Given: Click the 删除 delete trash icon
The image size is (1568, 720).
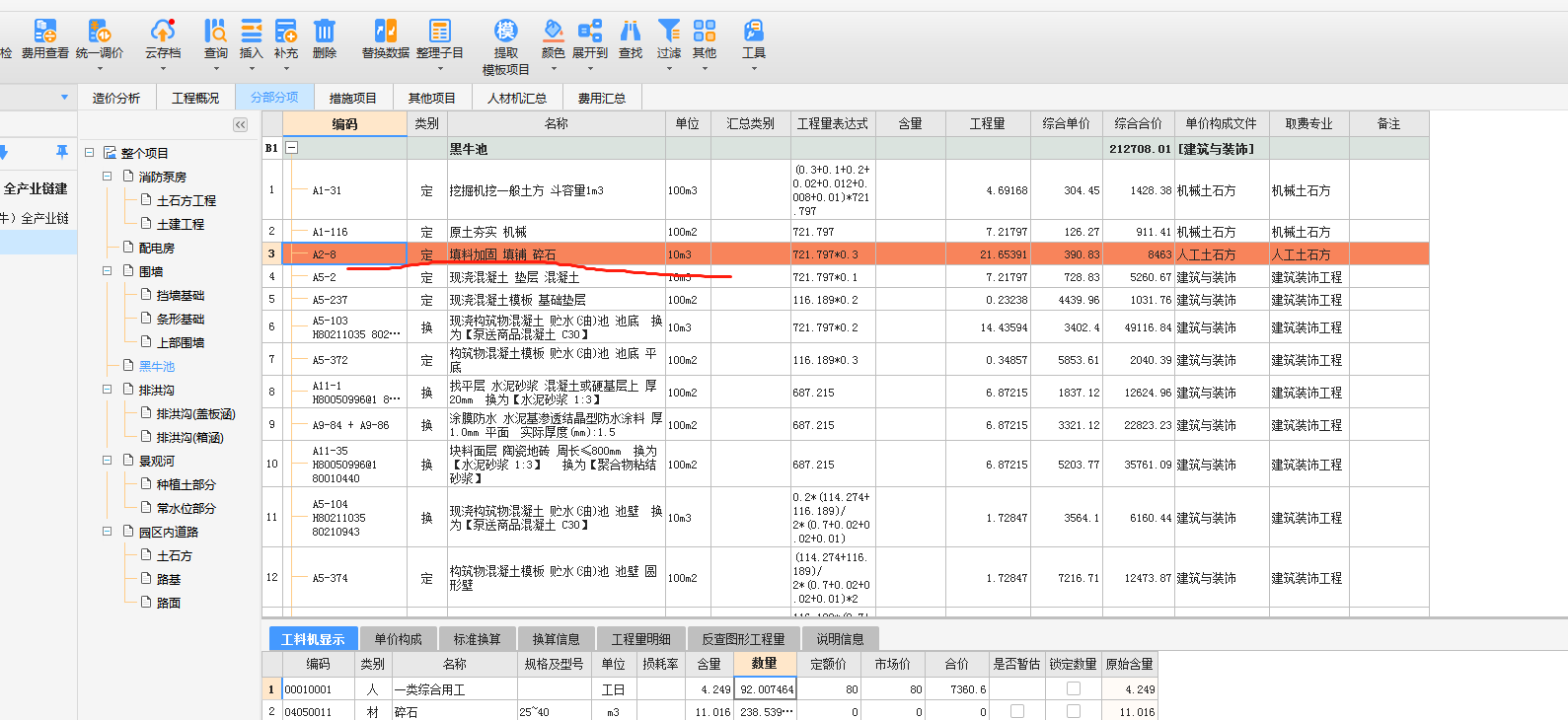Looking at the screenshot, I should click(325, 32).
